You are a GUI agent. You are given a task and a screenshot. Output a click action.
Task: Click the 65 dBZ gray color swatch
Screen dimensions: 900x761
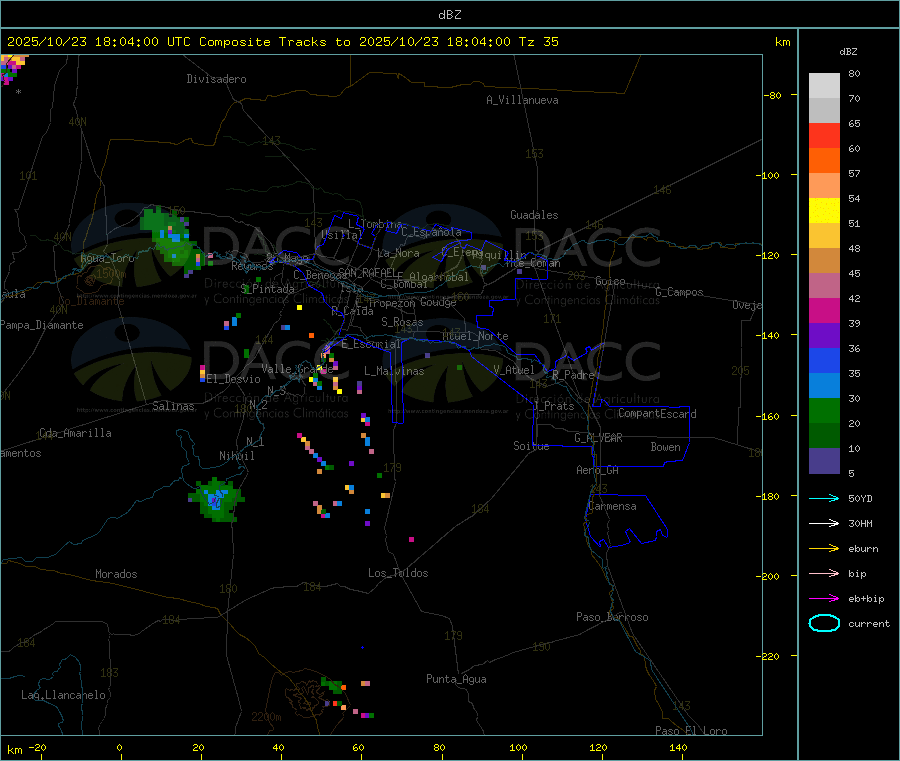click(x=824, y=111)
